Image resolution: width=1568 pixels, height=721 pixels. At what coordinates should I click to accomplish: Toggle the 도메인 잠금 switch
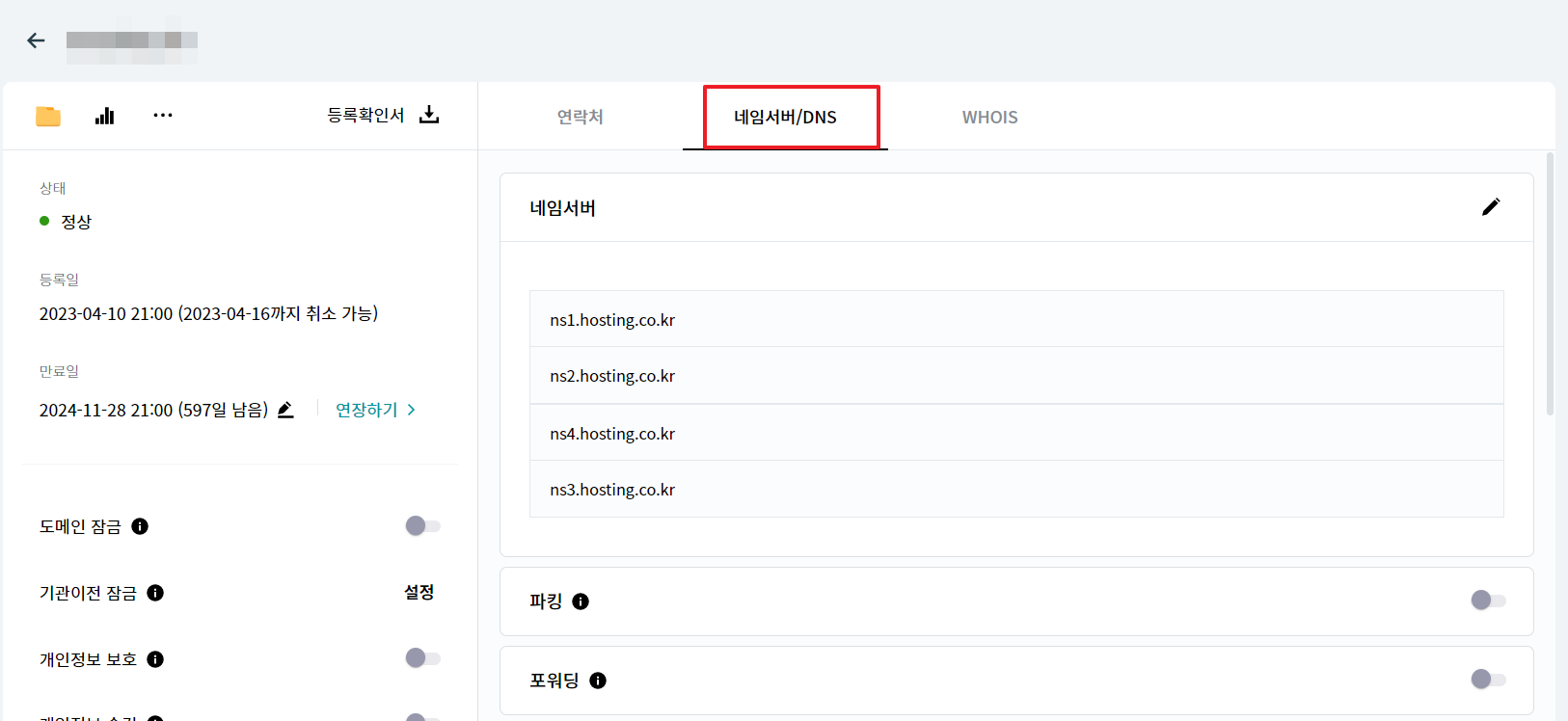[x=422, y=526]
